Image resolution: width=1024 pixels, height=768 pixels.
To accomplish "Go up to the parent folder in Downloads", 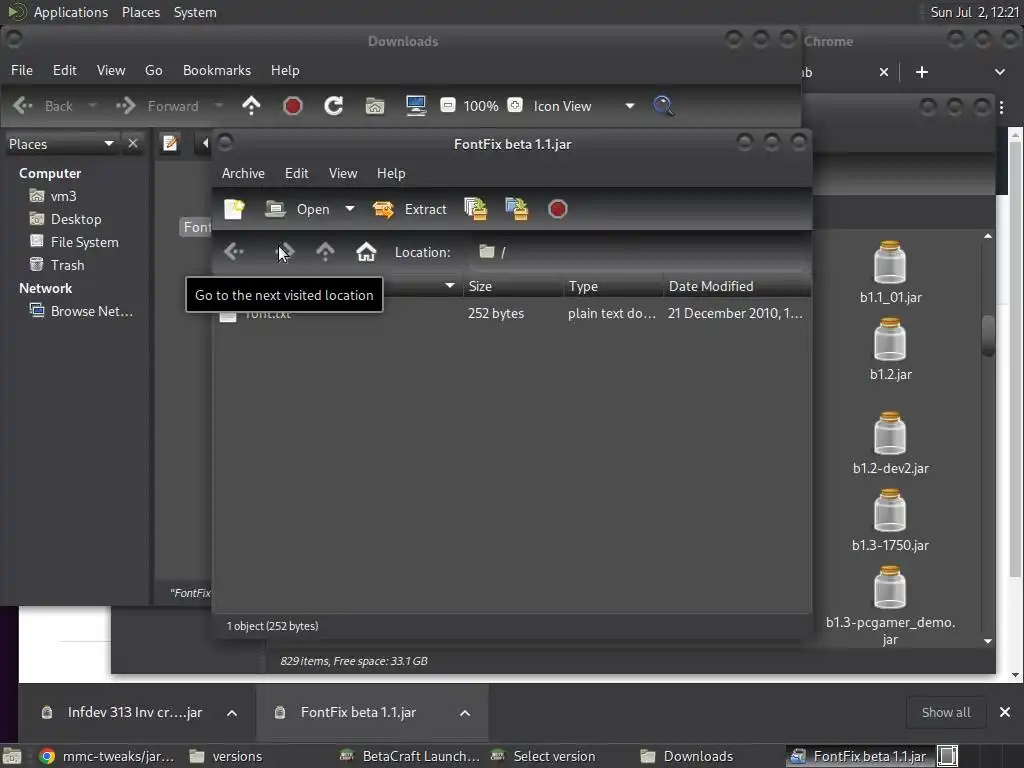I will (251, 105).
